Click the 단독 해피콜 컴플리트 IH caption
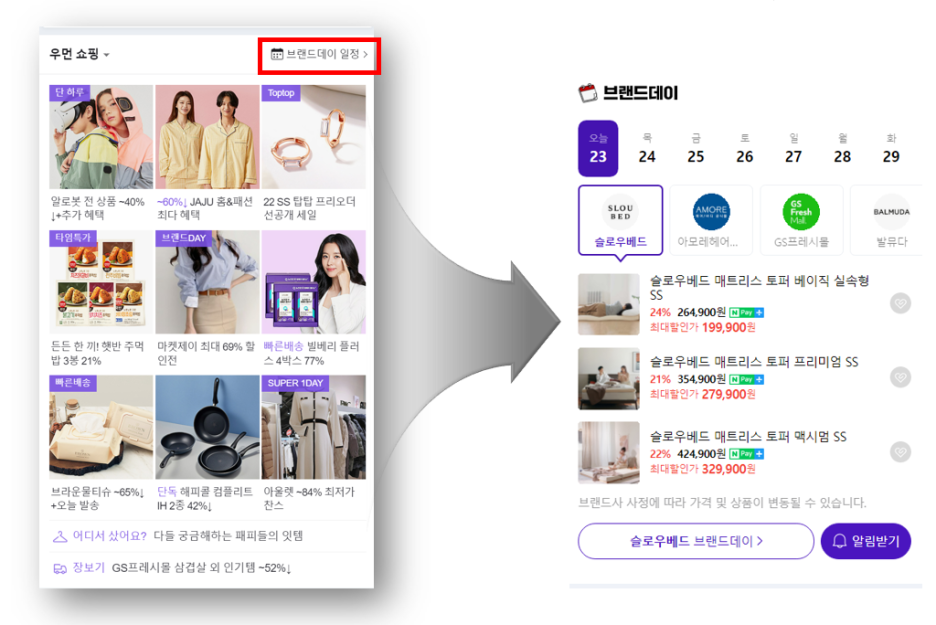 [x=205, y=498]
